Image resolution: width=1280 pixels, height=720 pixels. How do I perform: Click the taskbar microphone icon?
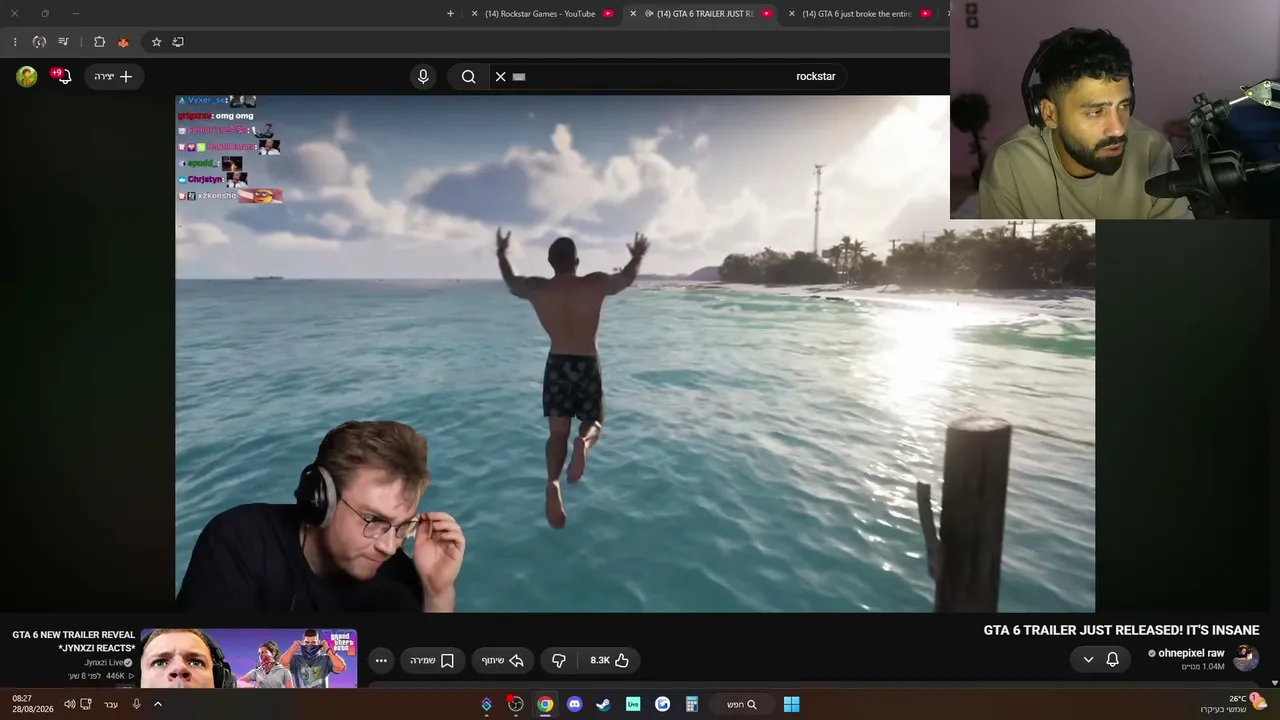[137, 704]
